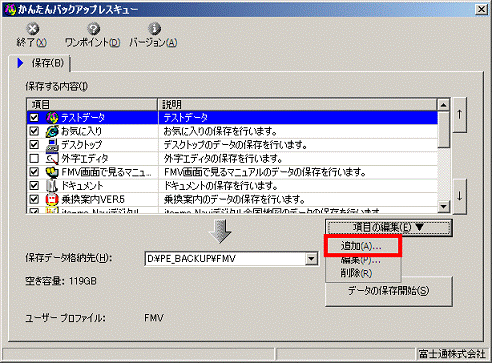Viewport: 492px width, 363px height.
Task: Click the 説明 column header
Action: [x=297, y=105]
